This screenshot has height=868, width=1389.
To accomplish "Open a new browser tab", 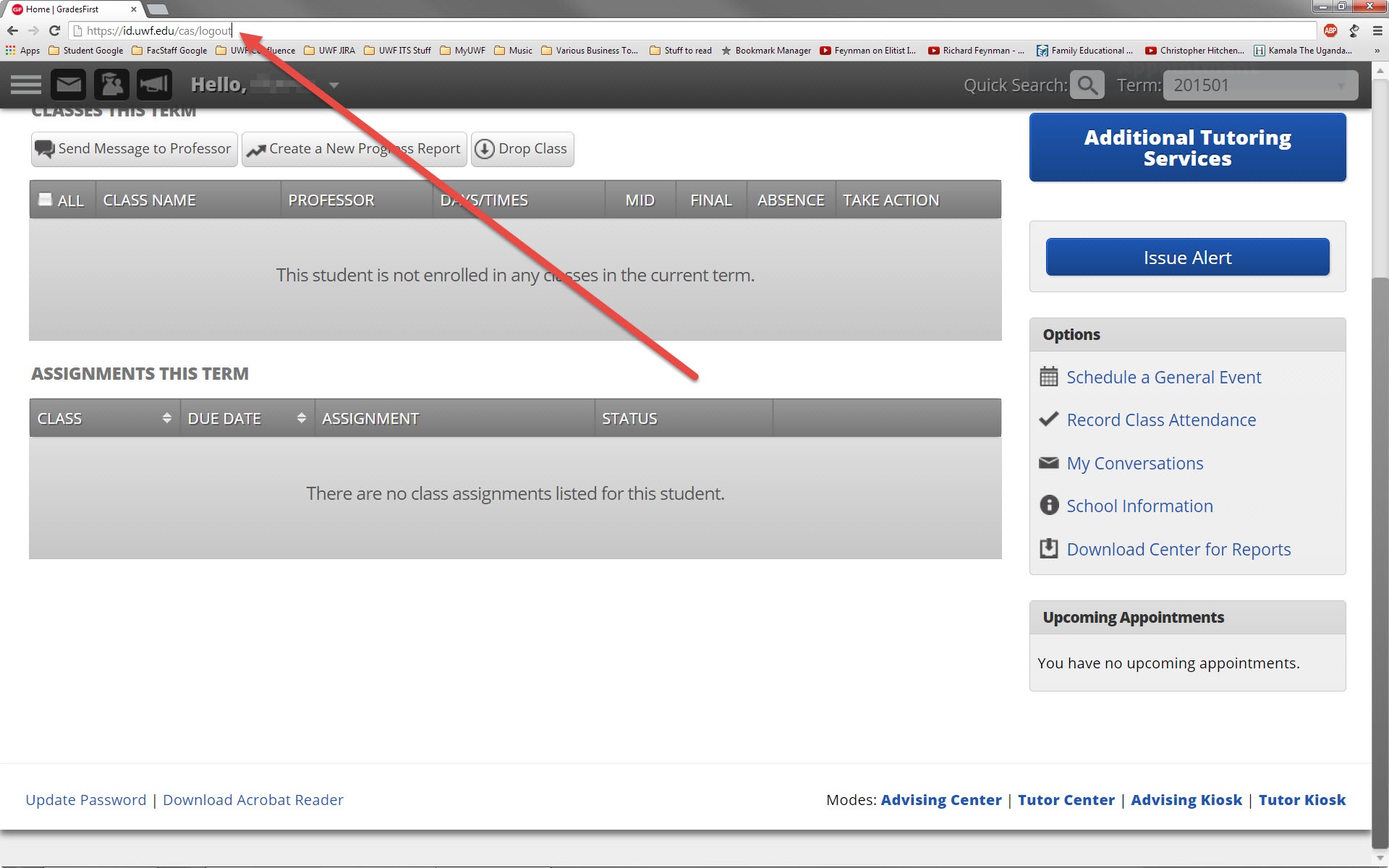I will tap(157, 9).
